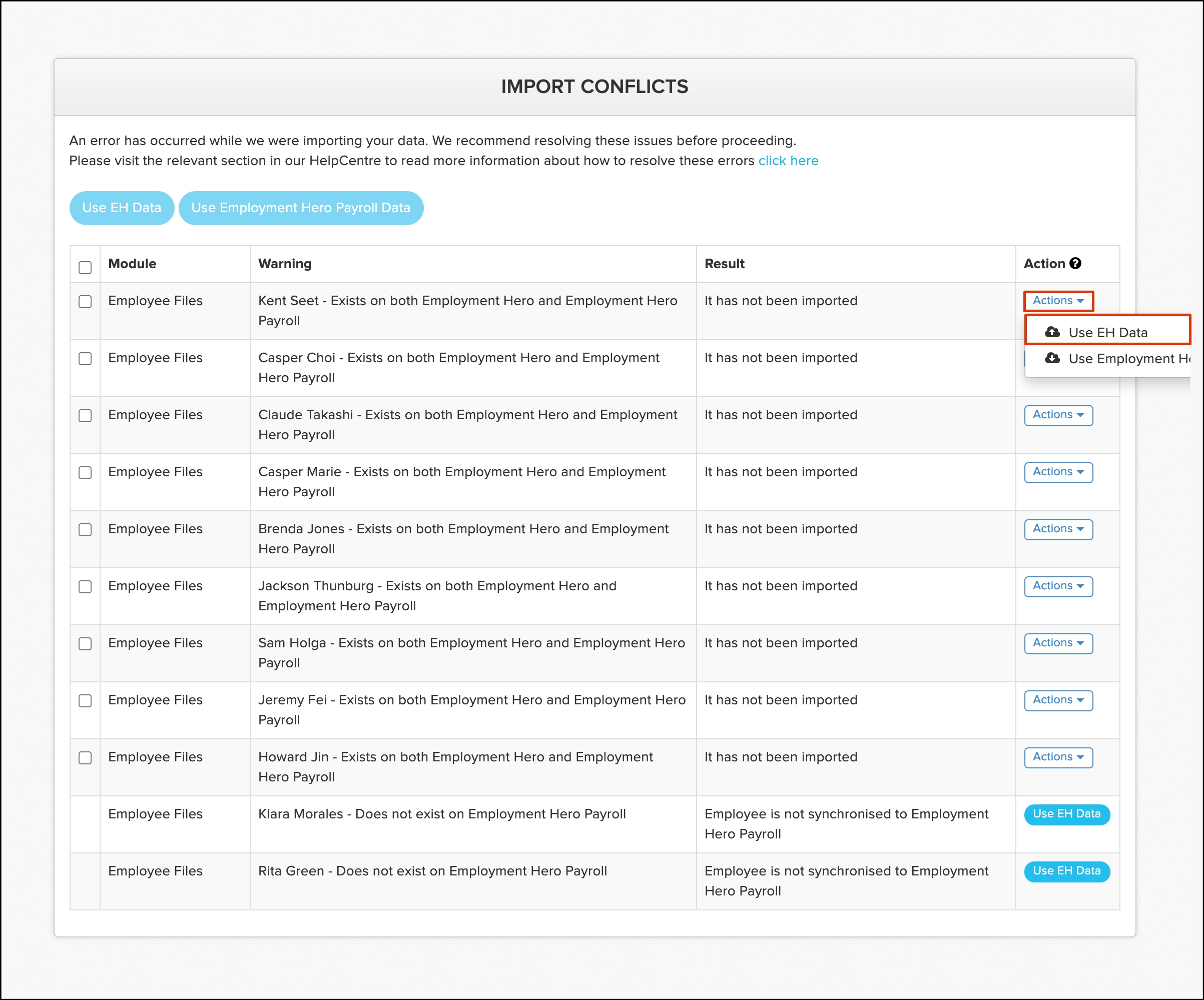Click Use EH Data for Klara Morales
1204x1000 pixels.
(x=1066, y=814)
